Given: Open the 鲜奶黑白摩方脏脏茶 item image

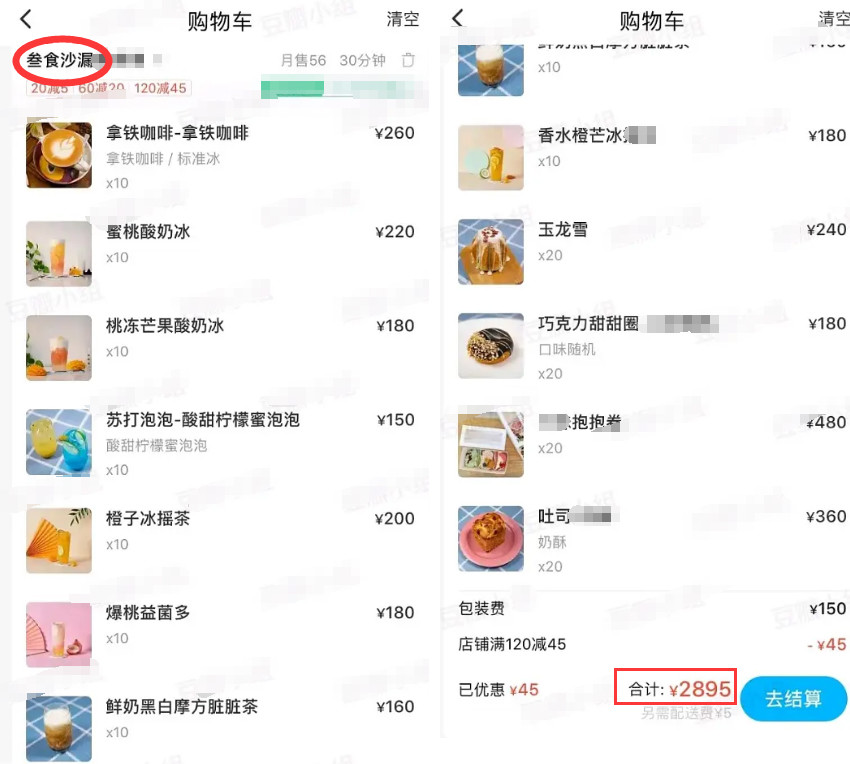Looking at the screenshot, I should pos(59,729).
